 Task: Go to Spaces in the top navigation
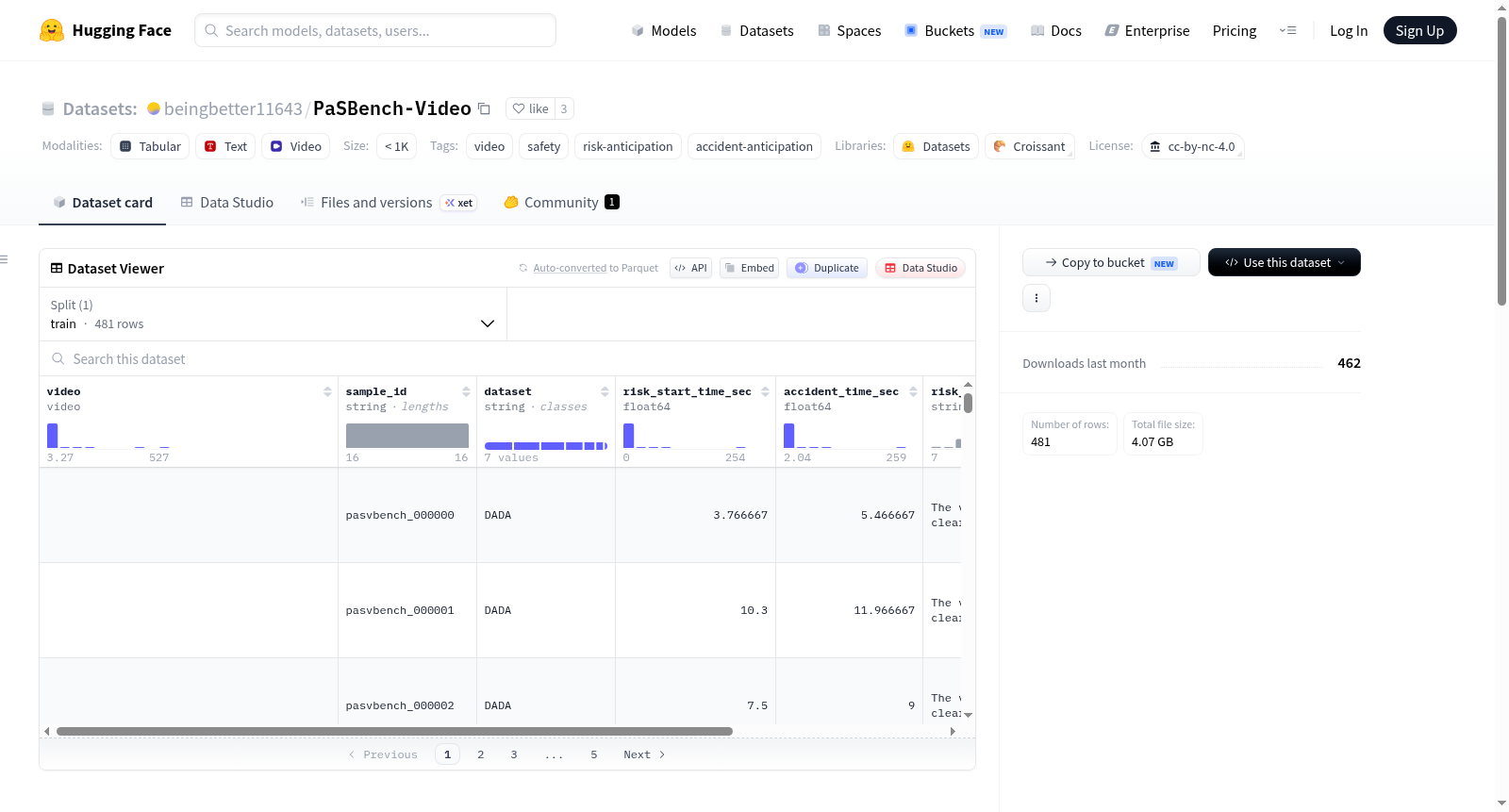tap(849, 31)
